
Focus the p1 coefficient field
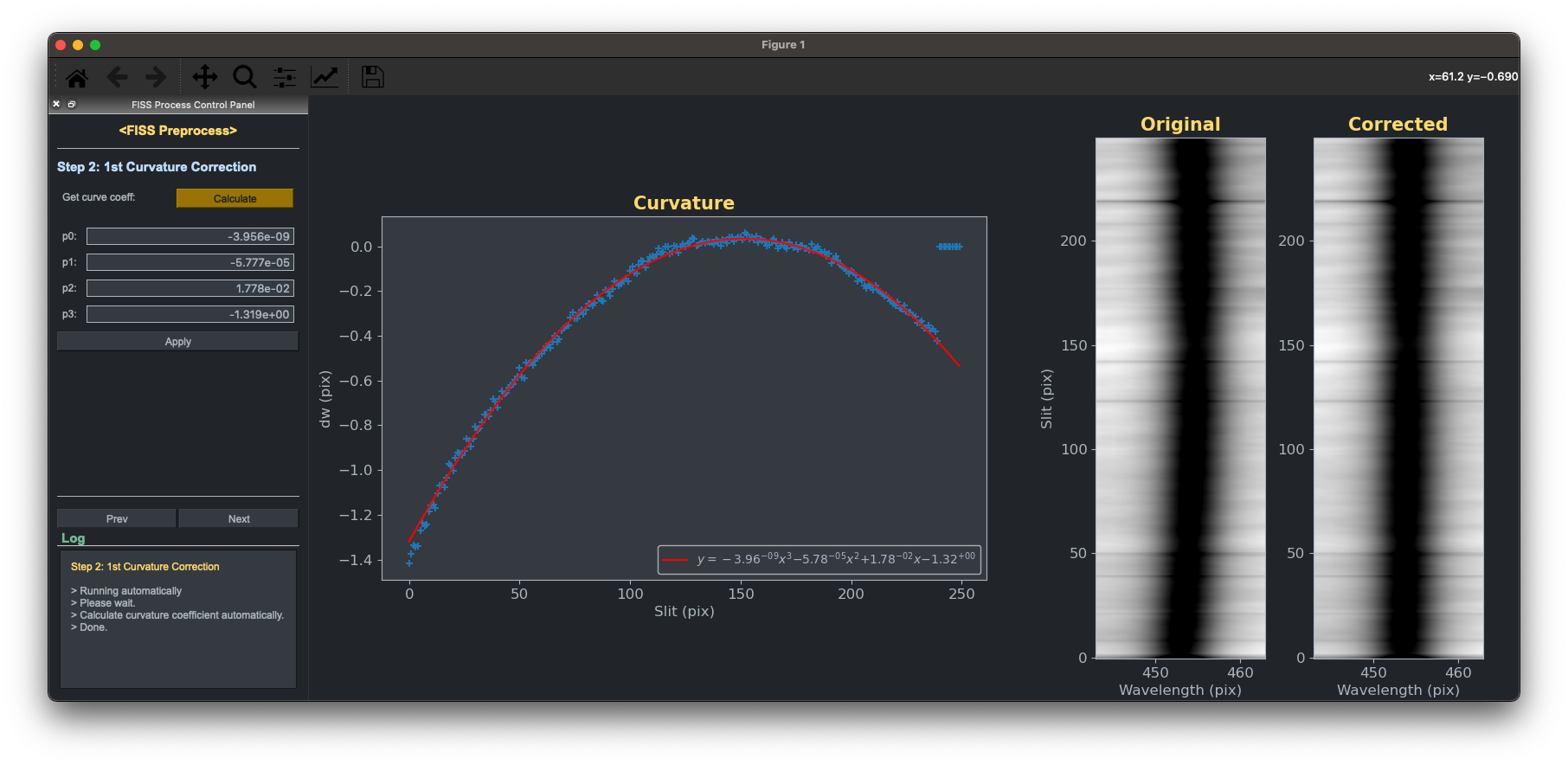pos(190,262)
